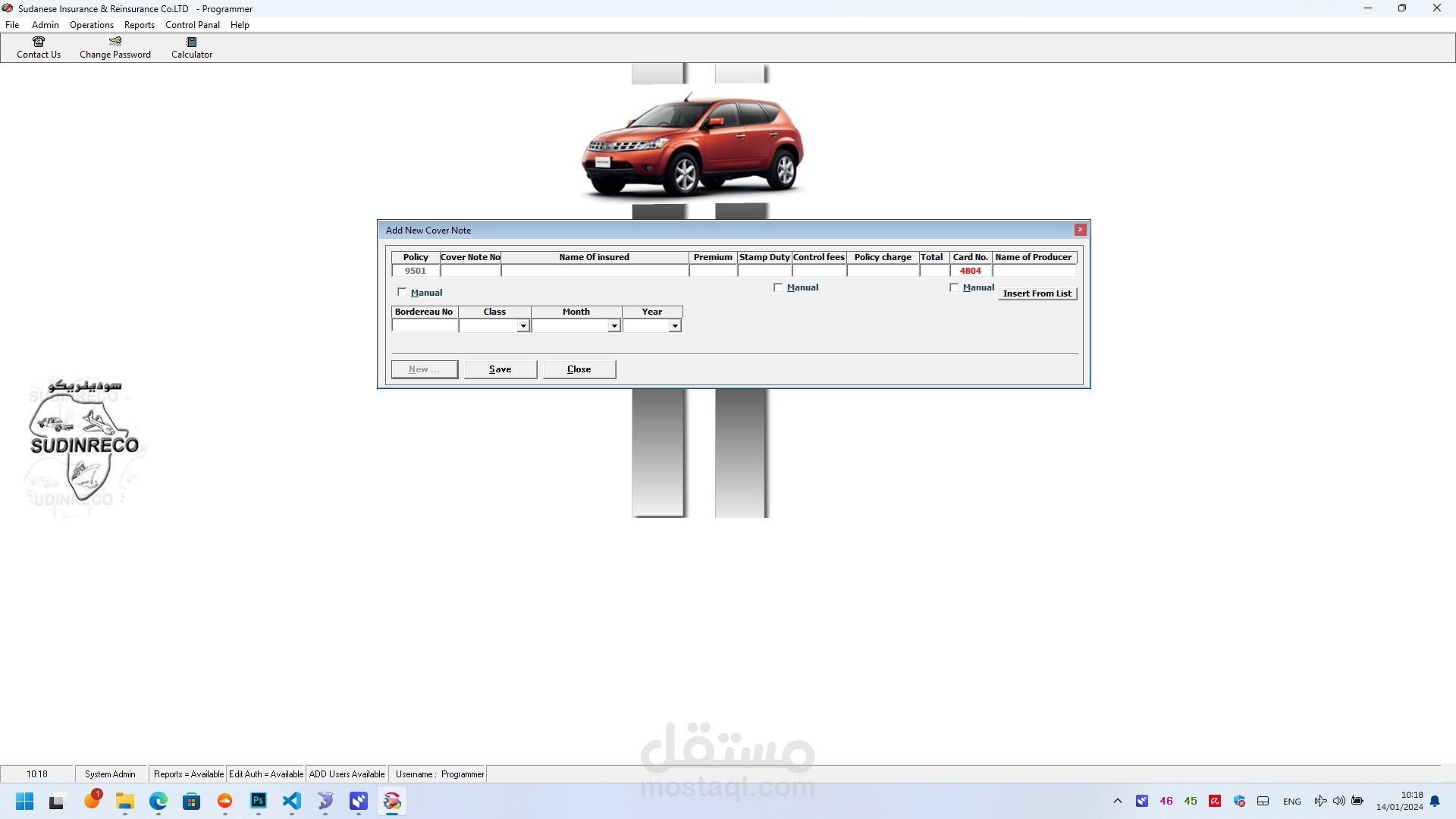Click the Policy charge input field
Viewport: 1456px width, 819px height.
883,271
